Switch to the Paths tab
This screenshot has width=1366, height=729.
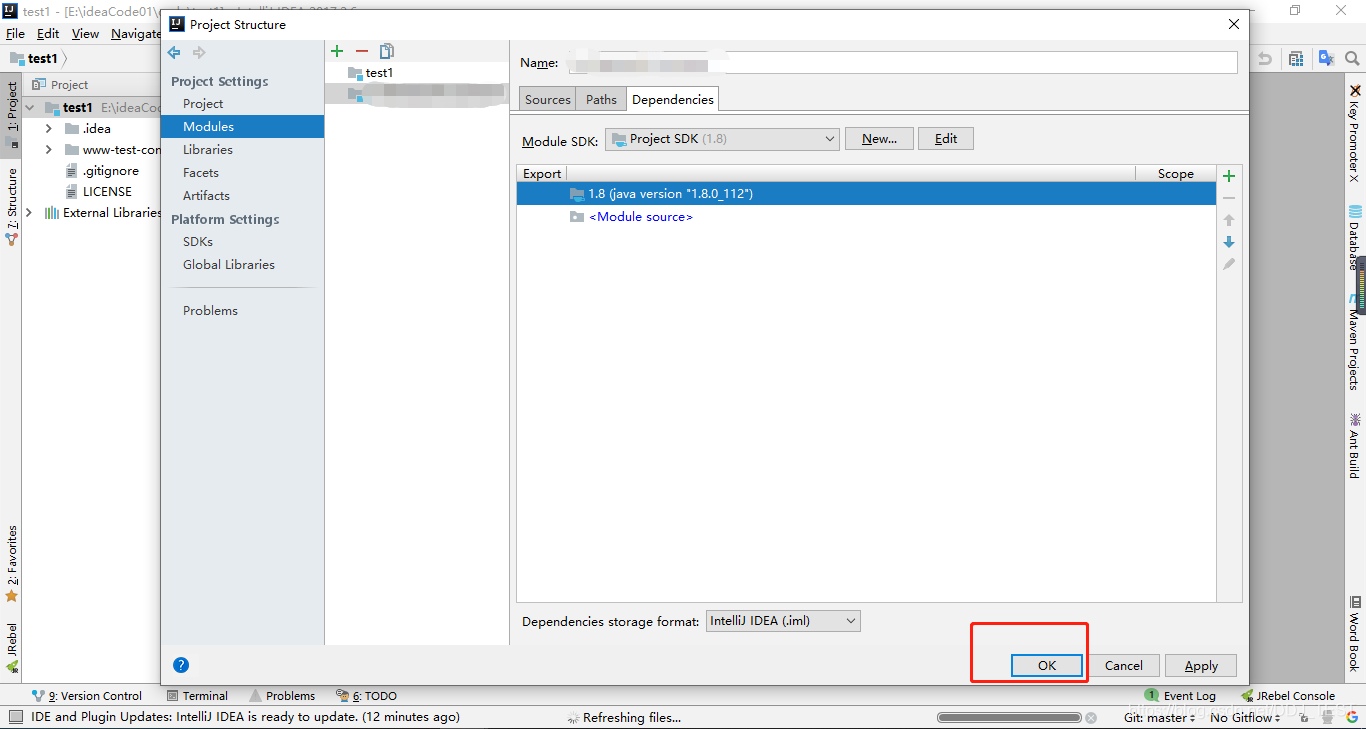click(x=601, y=99)
